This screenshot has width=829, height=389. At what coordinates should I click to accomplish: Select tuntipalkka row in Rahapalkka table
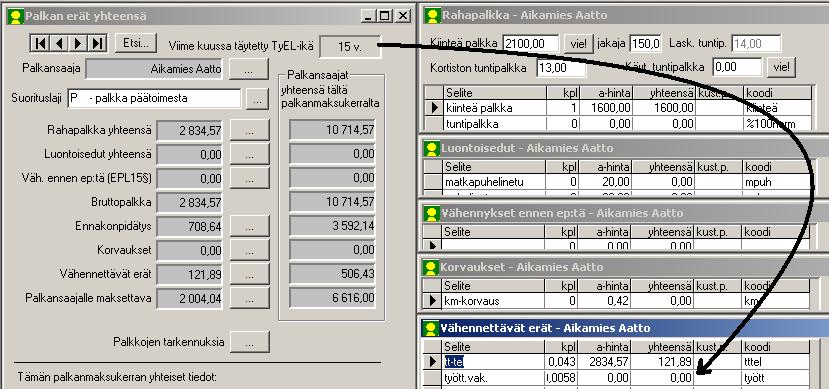619,124
